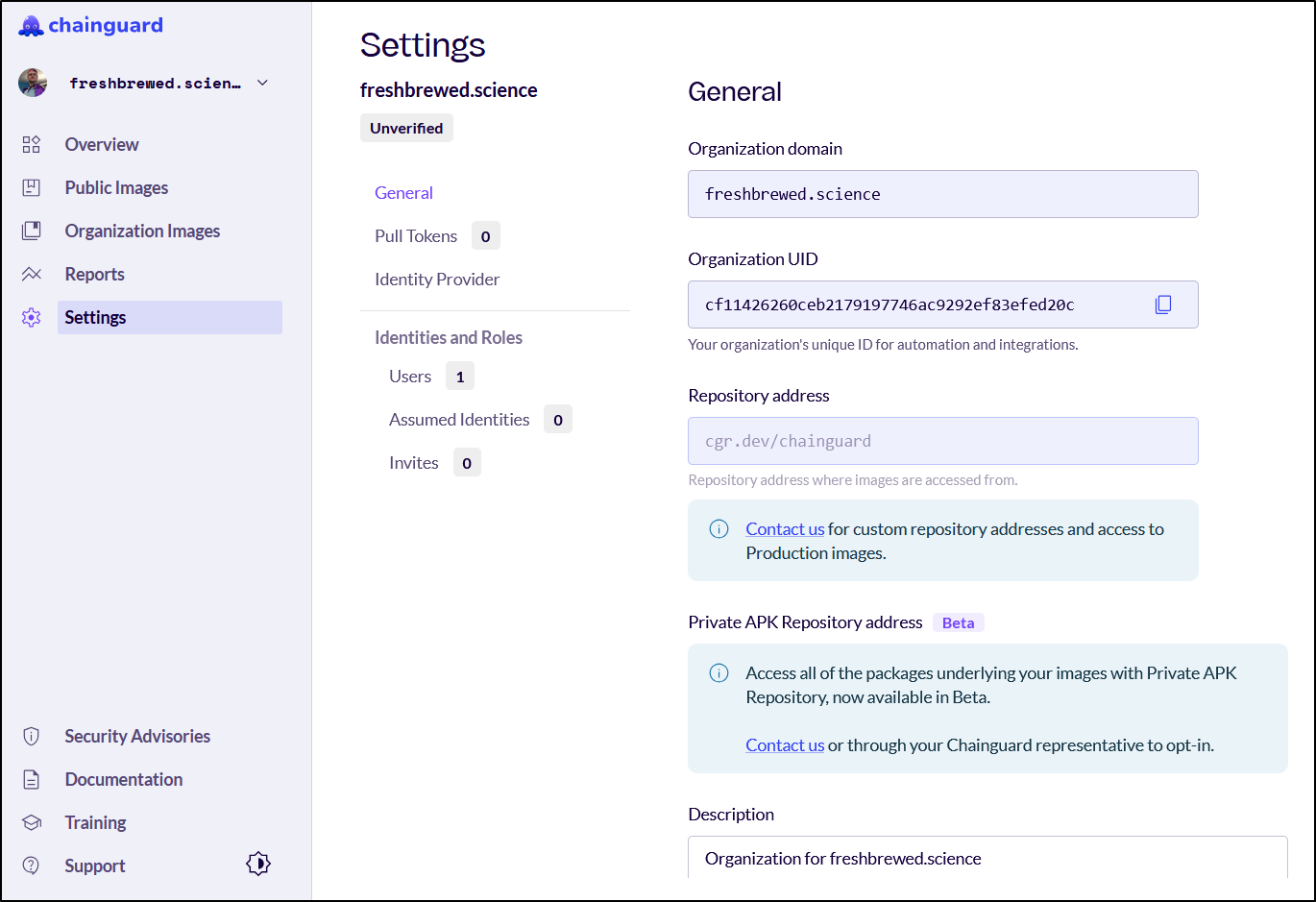This screenshot has width=1316, height=902.
Task: Click the user avatar picture
Action: tap(33, 83)
